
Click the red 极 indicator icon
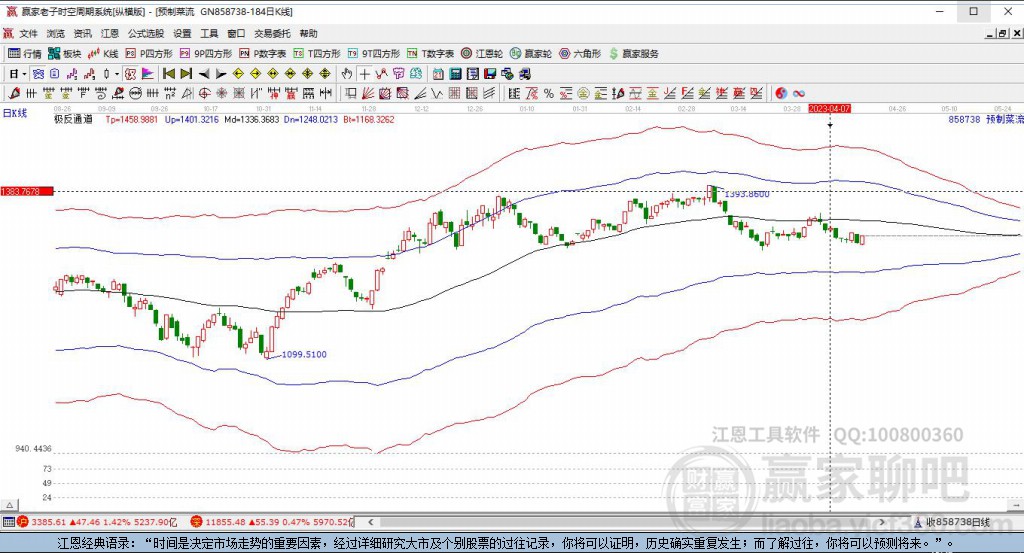[130, 74]
